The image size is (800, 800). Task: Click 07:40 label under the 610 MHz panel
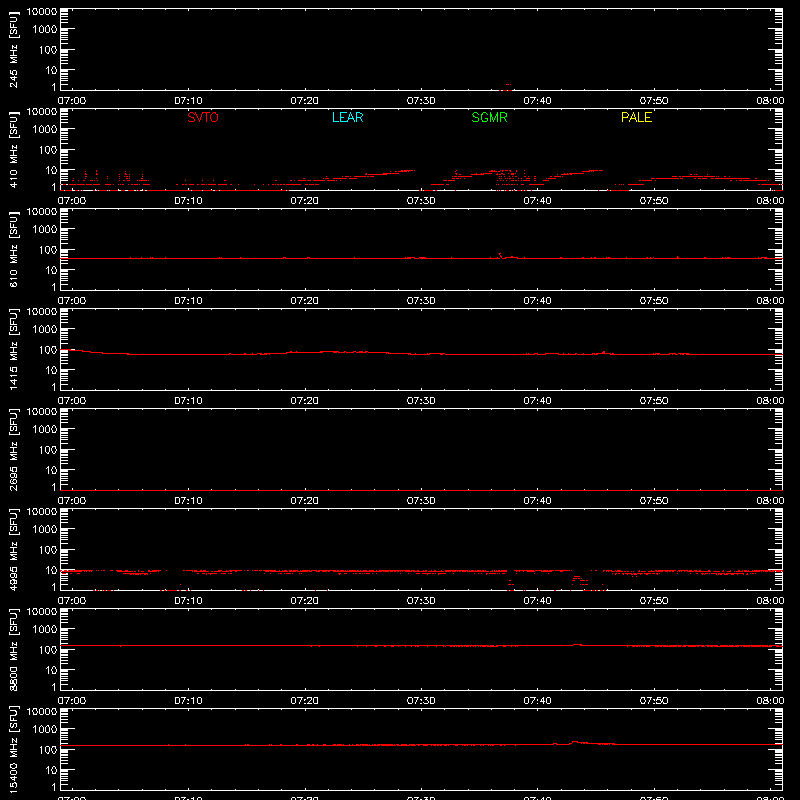pos(537,301)
